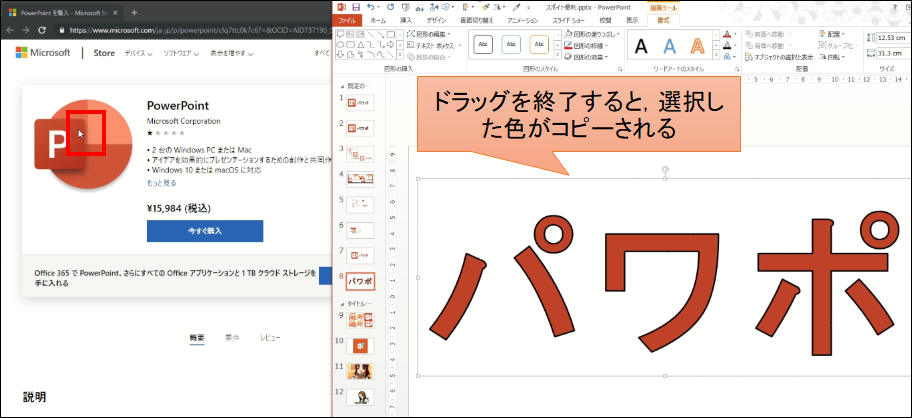Open 配置 alignment dropdown
Viewport: 912px width, 418px height.
coord(832,34)
